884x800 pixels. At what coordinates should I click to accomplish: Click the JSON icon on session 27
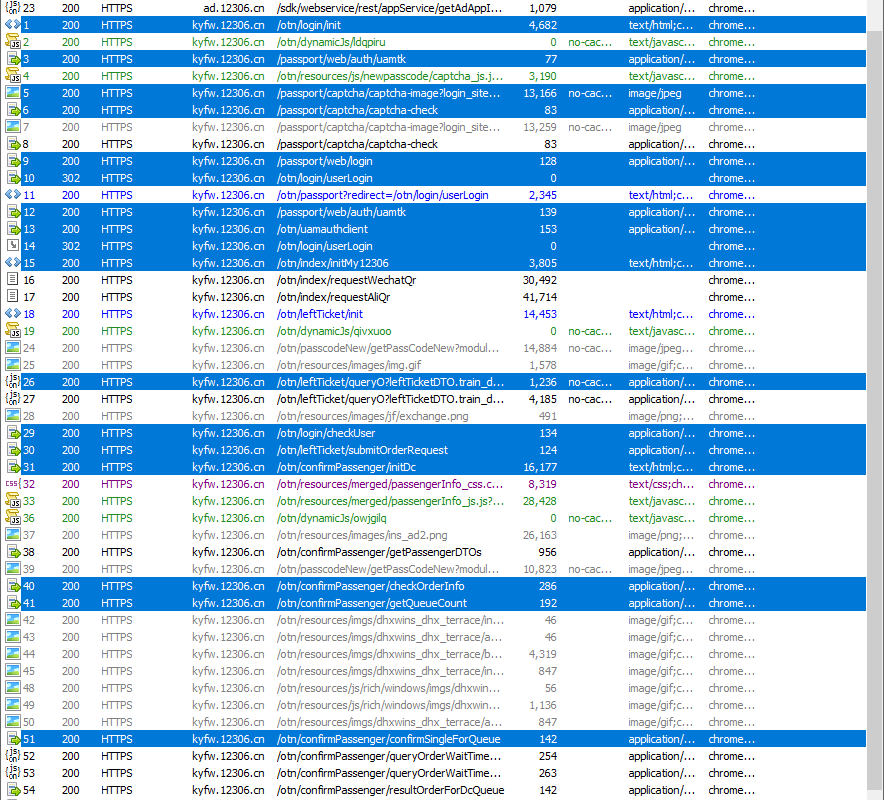(x=12, y=399)
